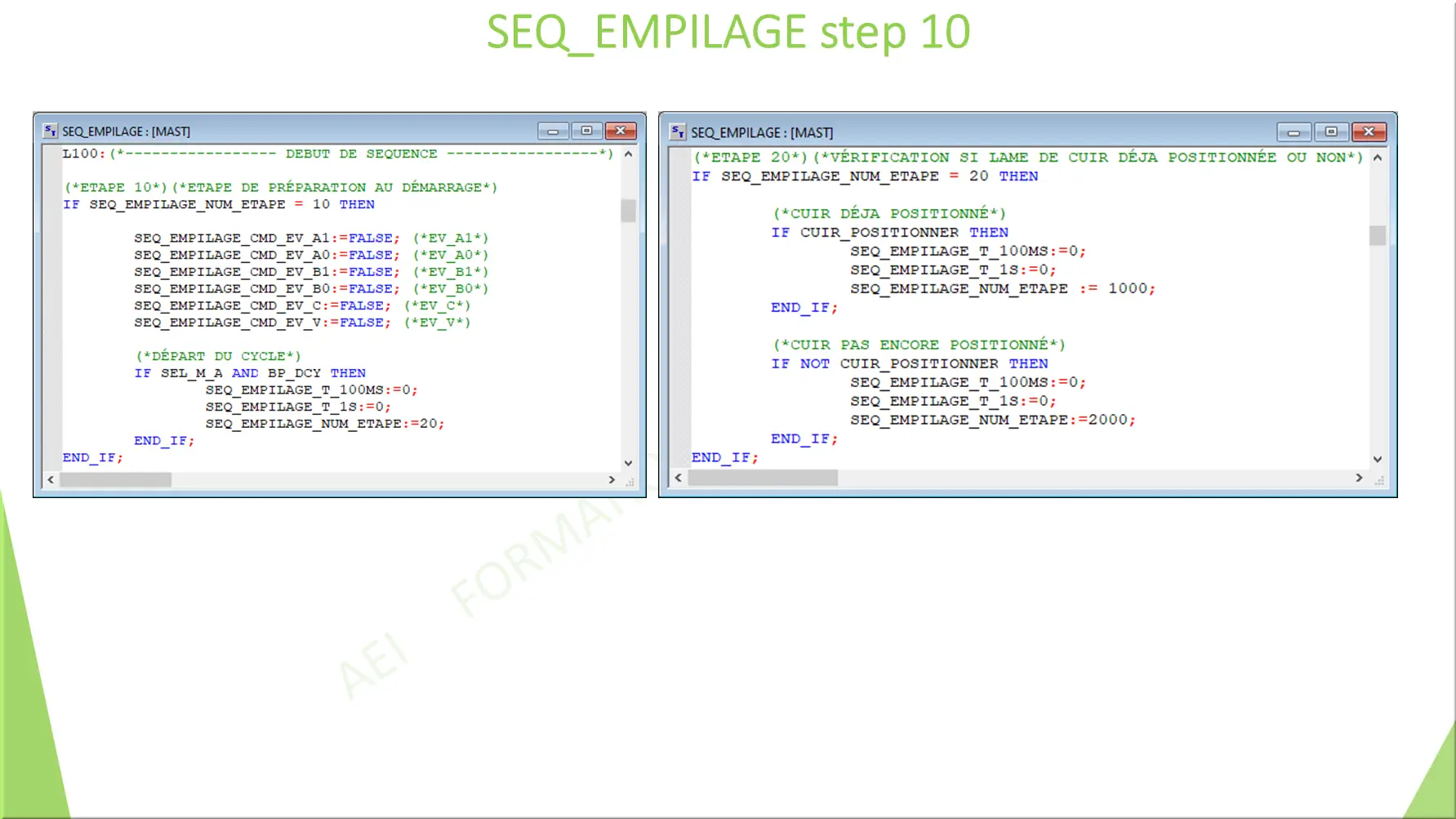
Task: Minimize the left SEQ_EMPILAGE window
Action: point(554,130)
